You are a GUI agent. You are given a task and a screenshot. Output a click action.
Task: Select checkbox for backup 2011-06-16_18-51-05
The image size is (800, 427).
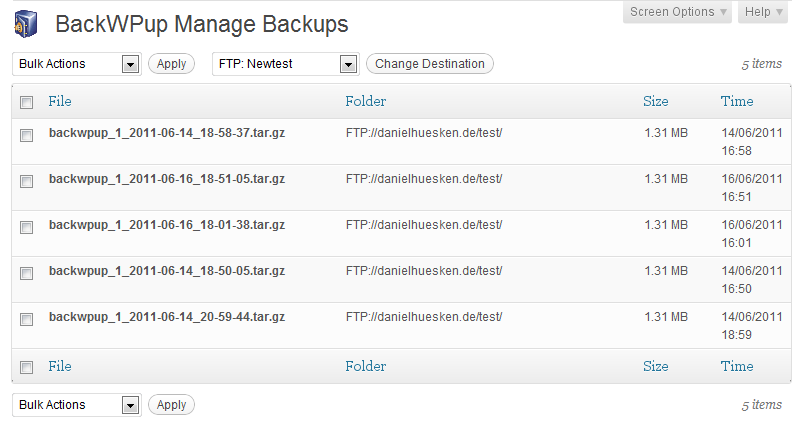[x=27, y=181]
